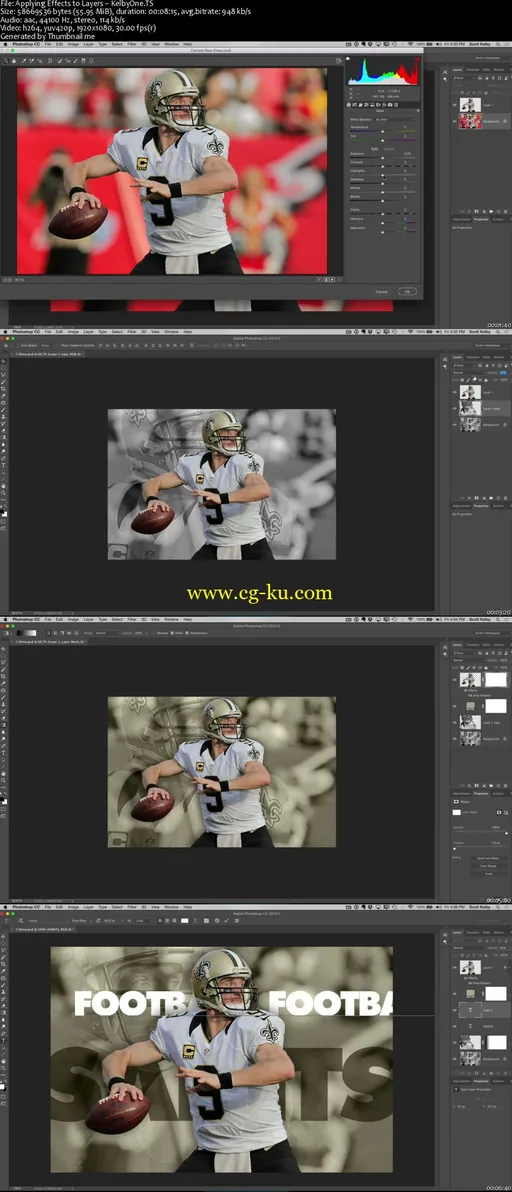Hide Background layer via eye, second frame
This screenshot has height=1192, width=512.
tap(455, 424)
